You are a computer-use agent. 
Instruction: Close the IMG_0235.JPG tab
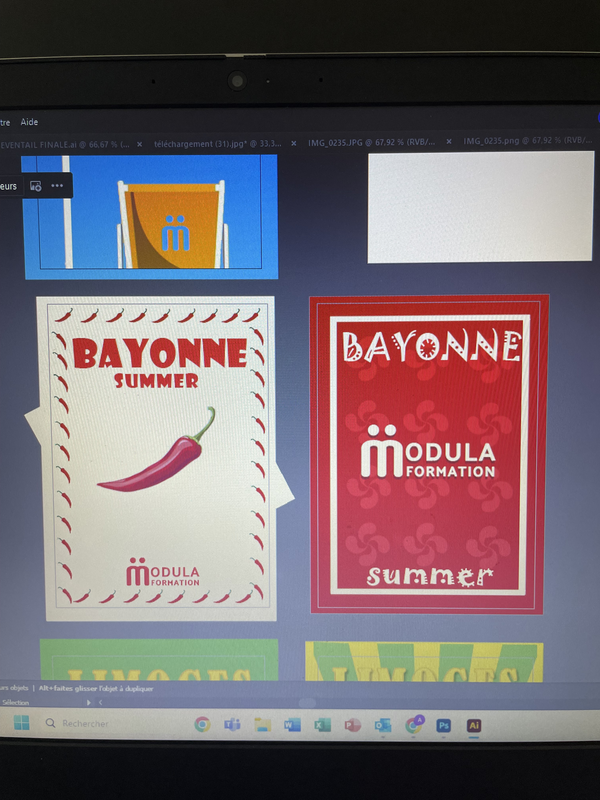pyautogui.click(x=448, y=143)
